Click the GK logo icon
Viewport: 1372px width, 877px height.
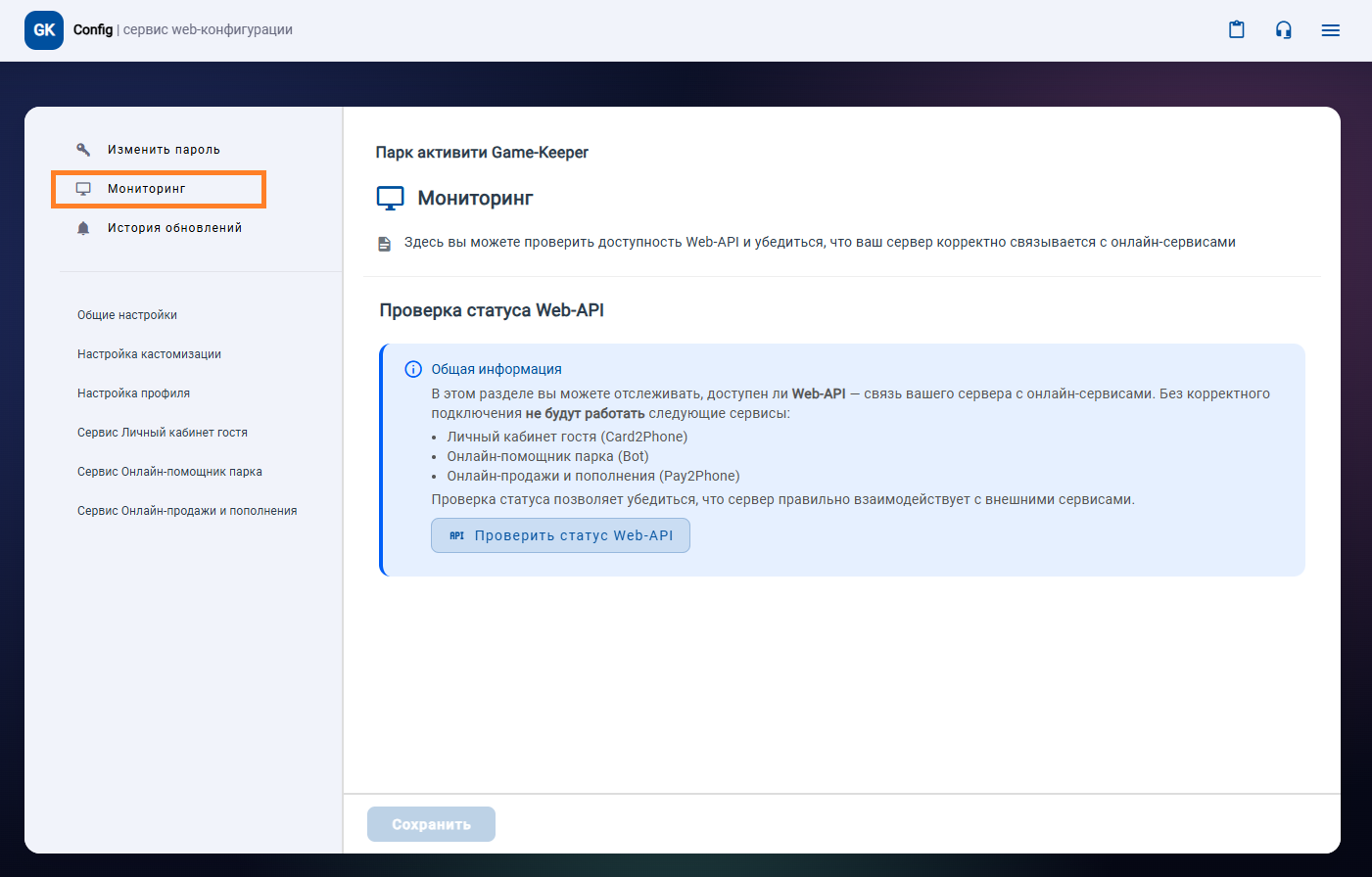pyautogui.click(x=44, y=30)
